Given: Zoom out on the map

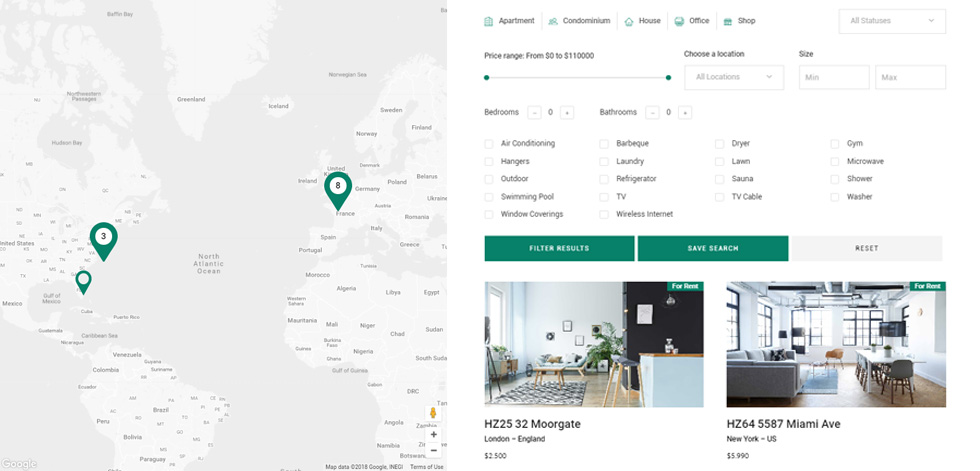Looking at the screenshot, I should point(434,450).
